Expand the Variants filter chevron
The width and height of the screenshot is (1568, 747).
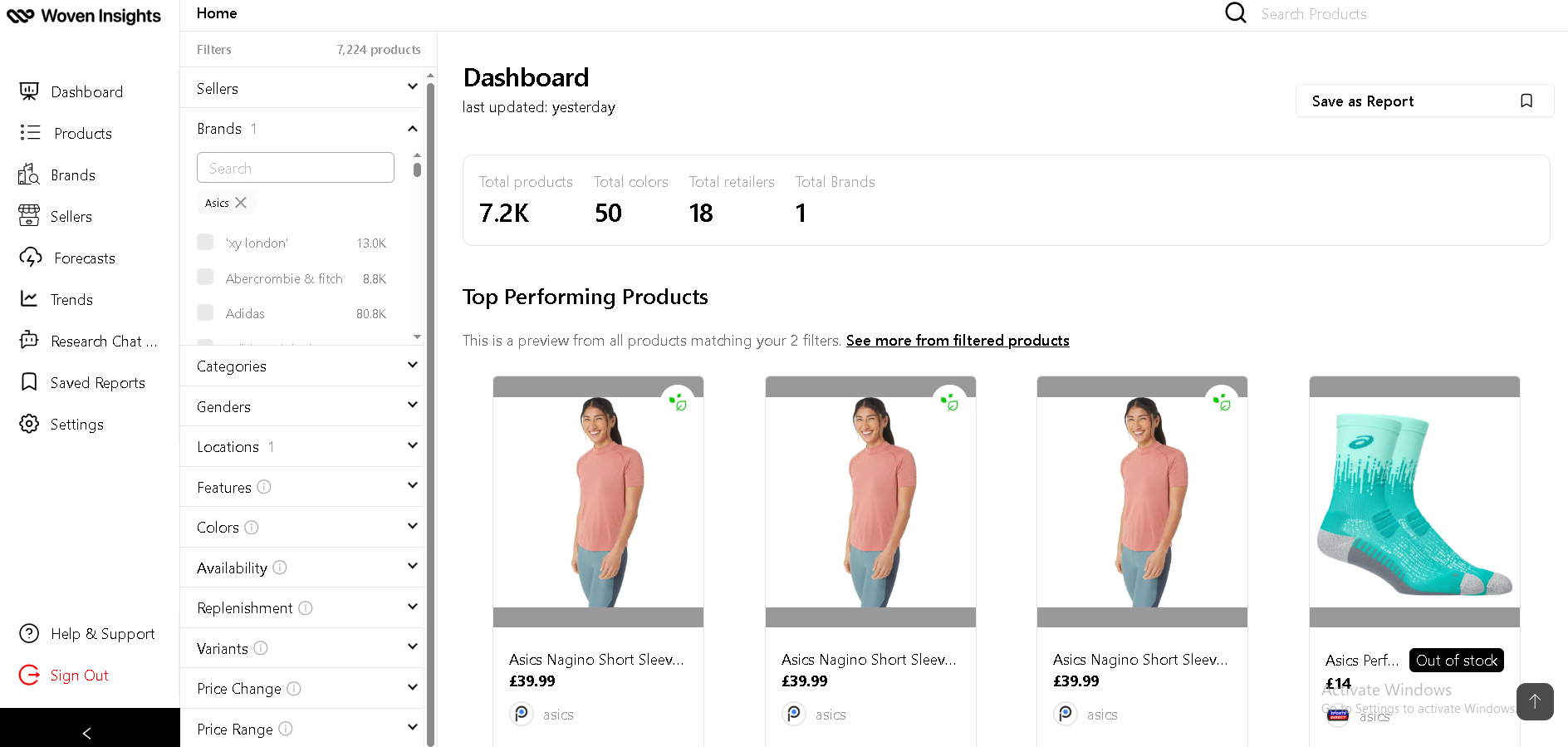(x=413, y=646)
